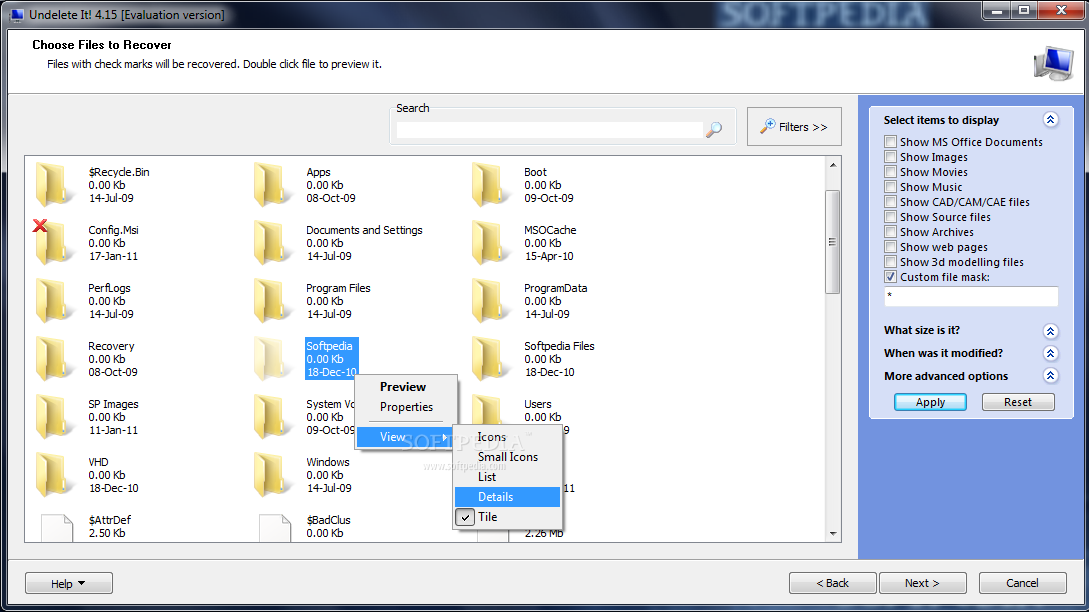
Task: Click the $Recycle.Bin folder icon
Action: click(x=55, y=185)
